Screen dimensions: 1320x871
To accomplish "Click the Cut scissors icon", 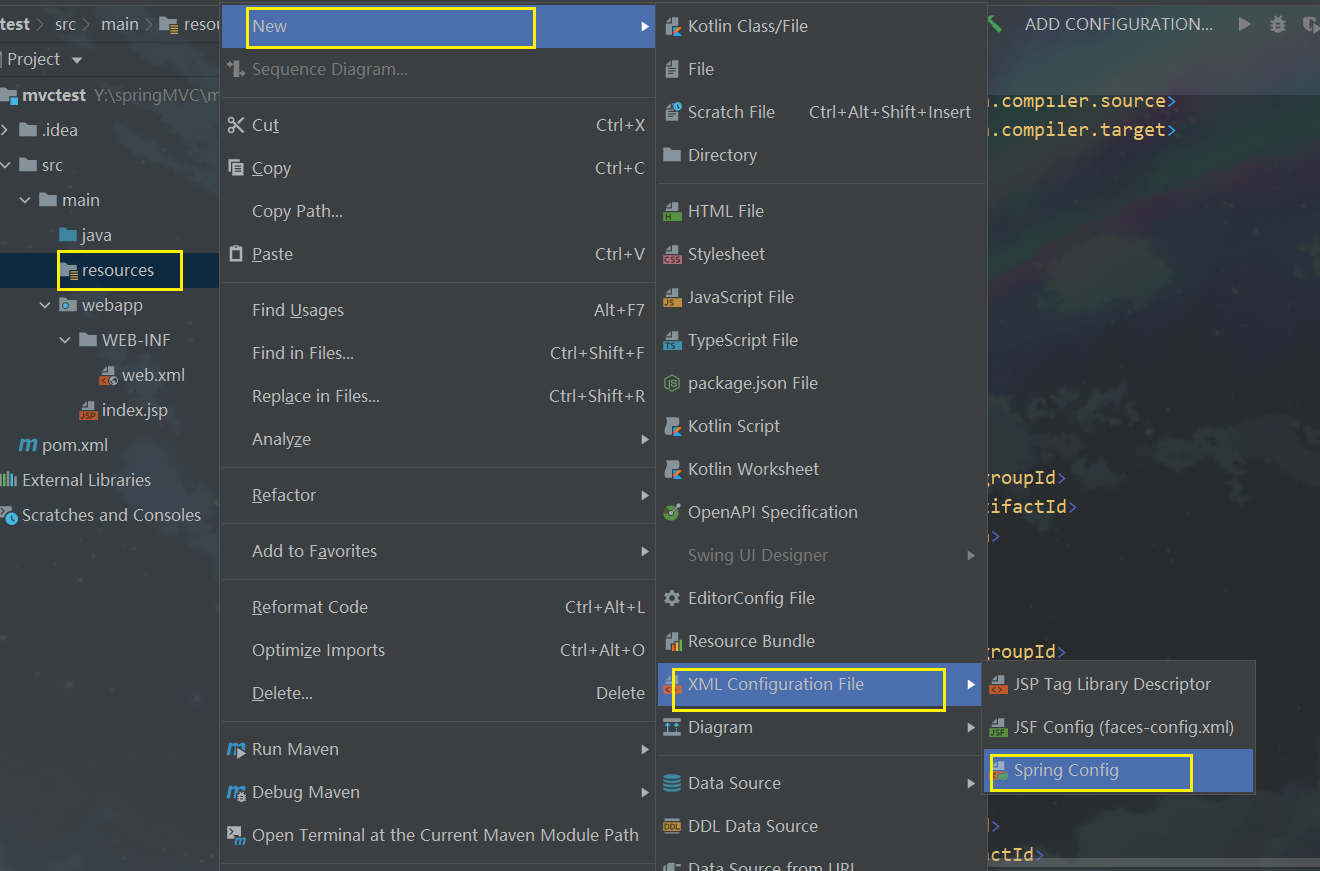I will (236, 125).
